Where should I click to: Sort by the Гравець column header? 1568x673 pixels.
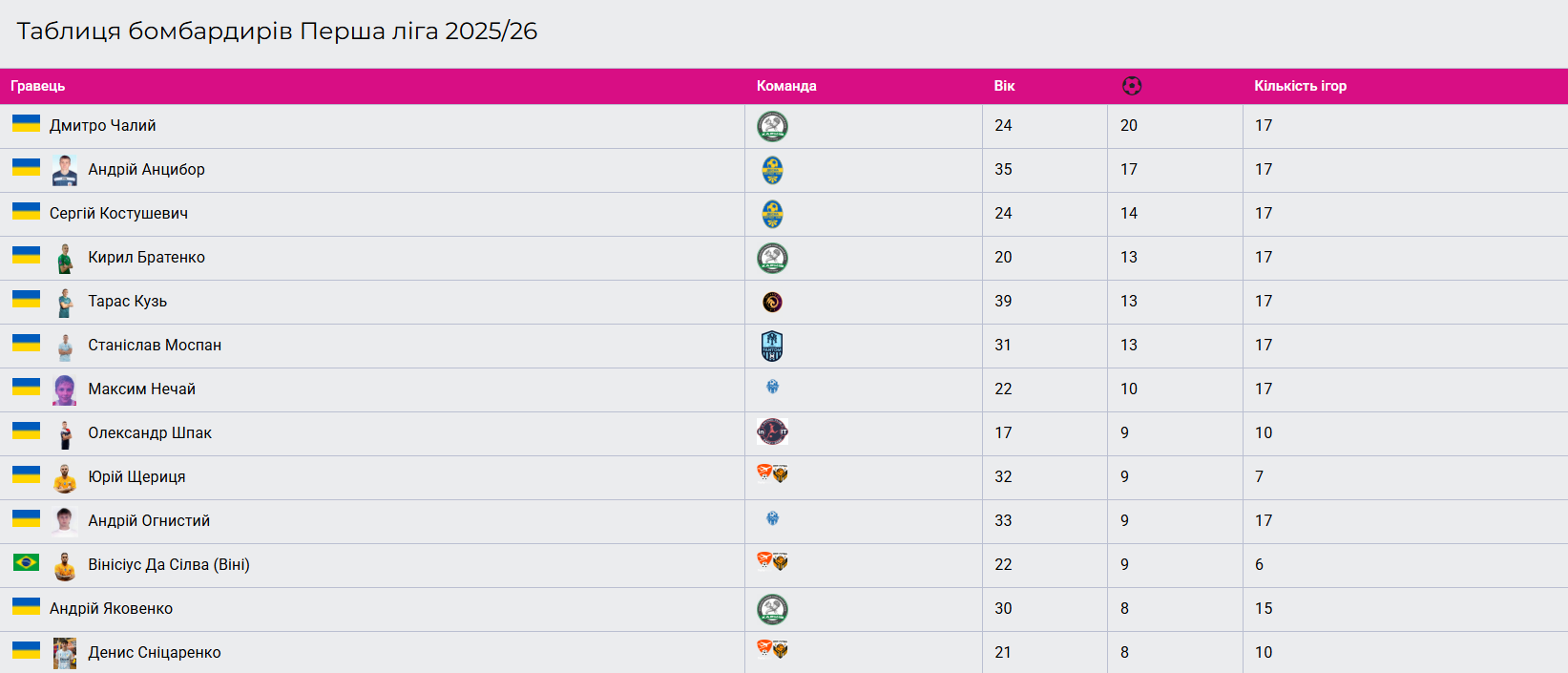click(38, 86)
